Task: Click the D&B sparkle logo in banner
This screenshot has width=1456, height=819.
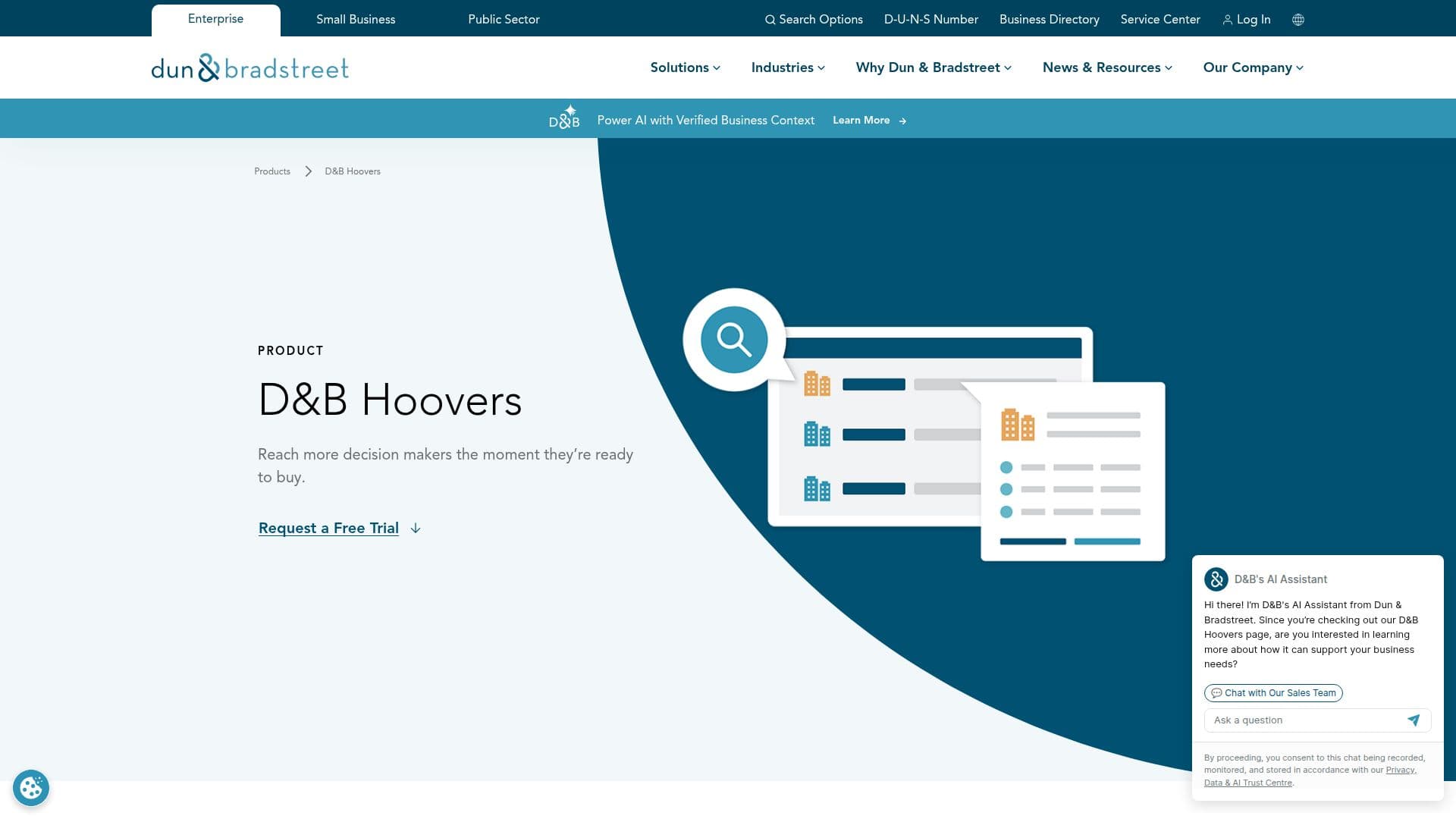Action: (x=564, y=118)
